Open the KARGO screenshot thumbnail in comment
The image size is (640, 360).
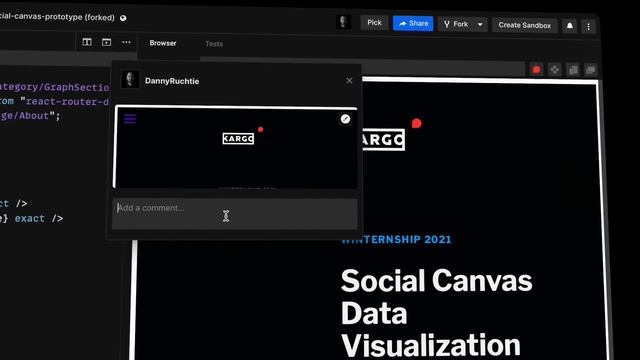[236, 147]
